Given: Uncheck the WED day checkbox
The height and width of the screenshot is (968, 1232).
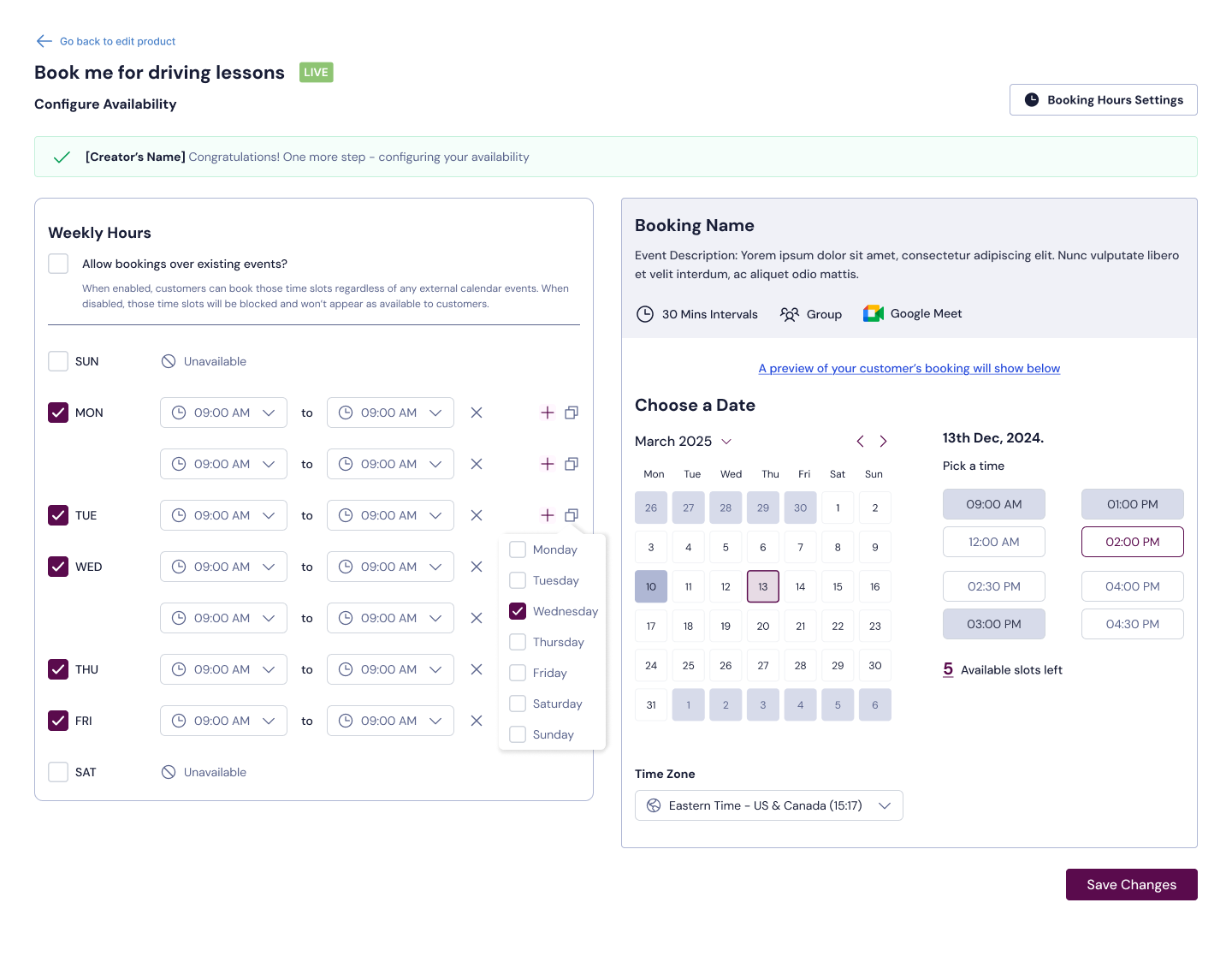Looking at the screenshot, I should click(x=58, y=567).
